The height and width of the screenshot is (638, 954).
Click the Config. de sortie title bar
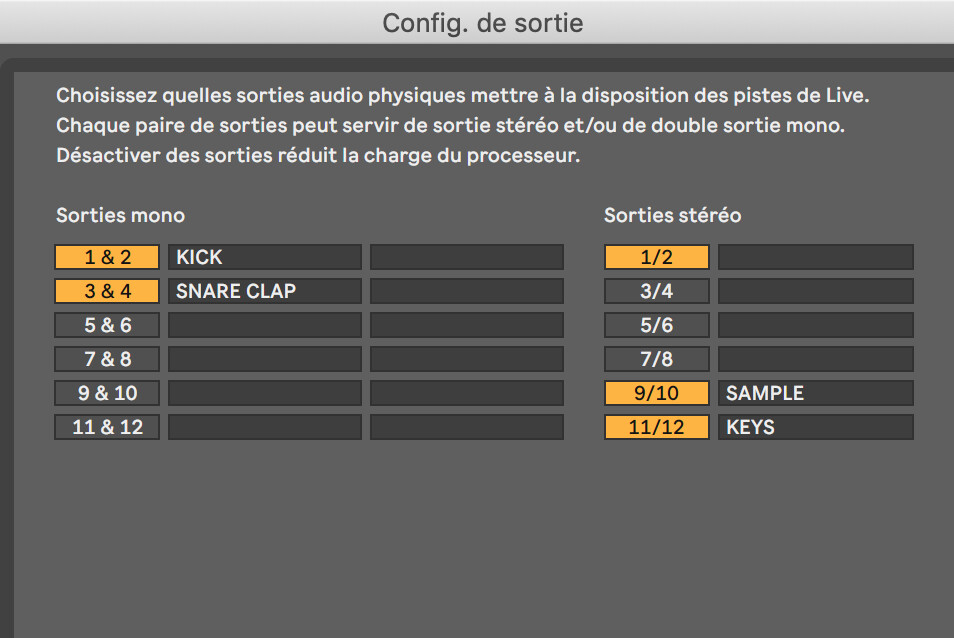[477, 22]
